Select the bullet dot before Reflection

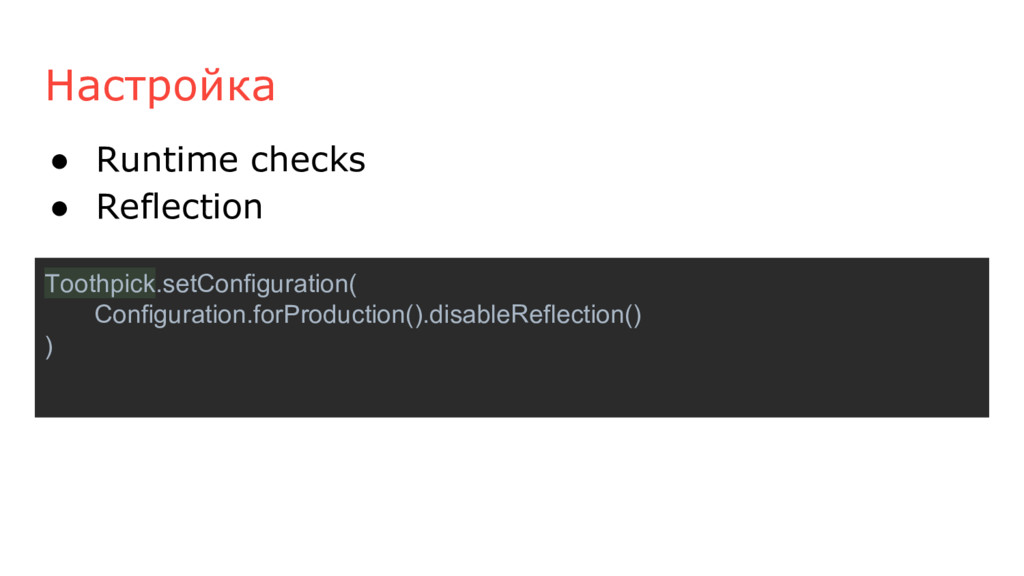(59, 208)
